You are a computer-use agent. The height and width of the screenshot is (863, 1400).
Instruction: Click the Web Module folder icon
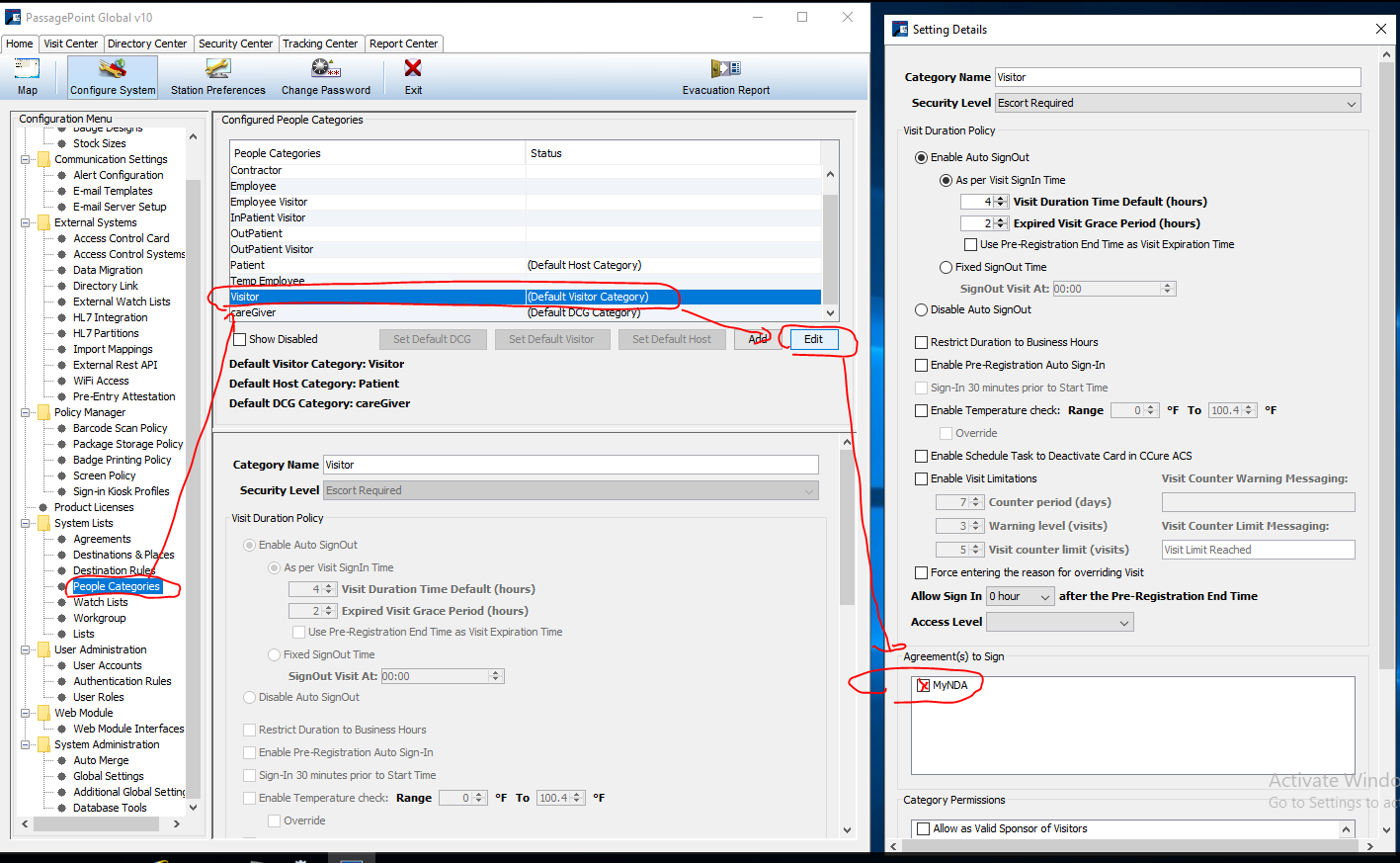(x=44, y=713)
